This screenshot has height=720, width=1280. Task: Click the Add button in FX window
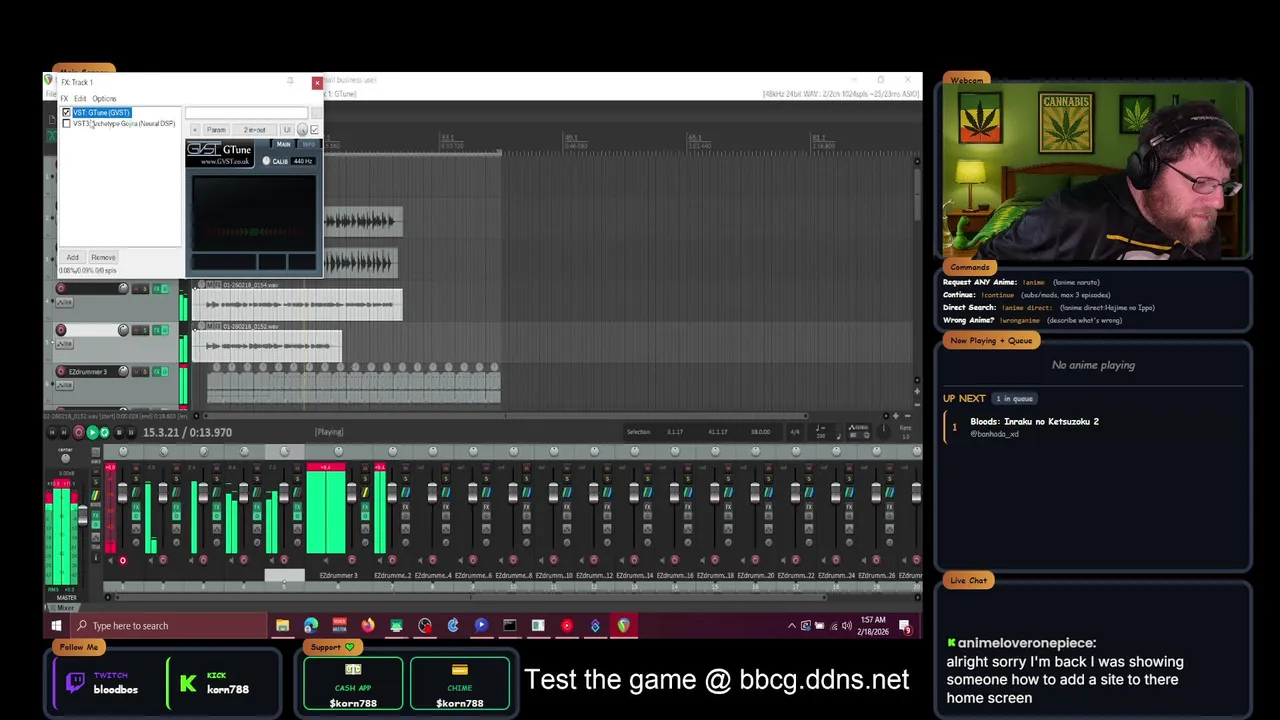(72, 258)
